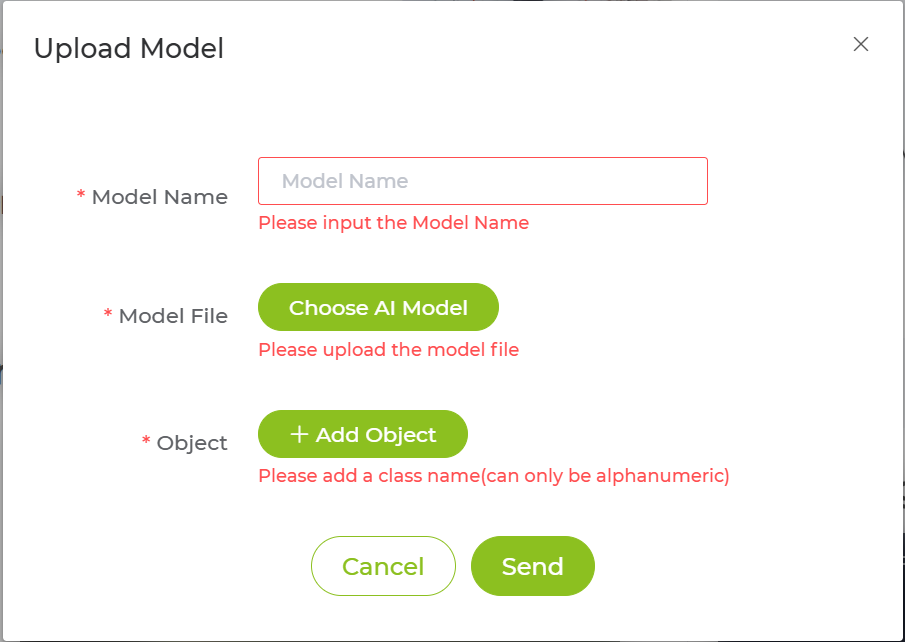905x642 pixels.
Task: Click the 'Please upload the model file' error
Action: 388,350
